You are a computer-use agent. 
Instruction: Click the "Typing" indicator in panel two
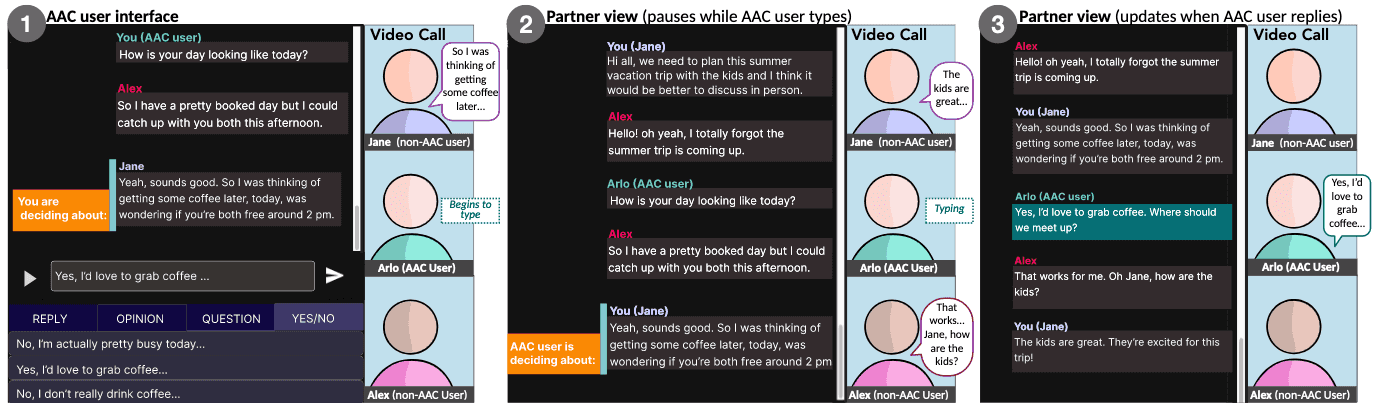[949, 209]
